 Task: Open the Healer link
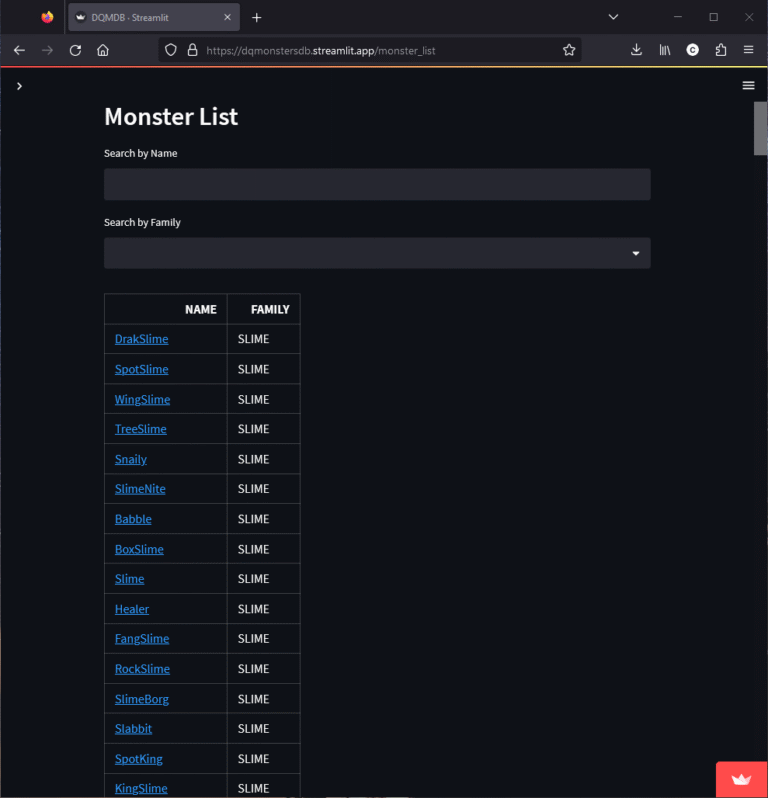132,609
